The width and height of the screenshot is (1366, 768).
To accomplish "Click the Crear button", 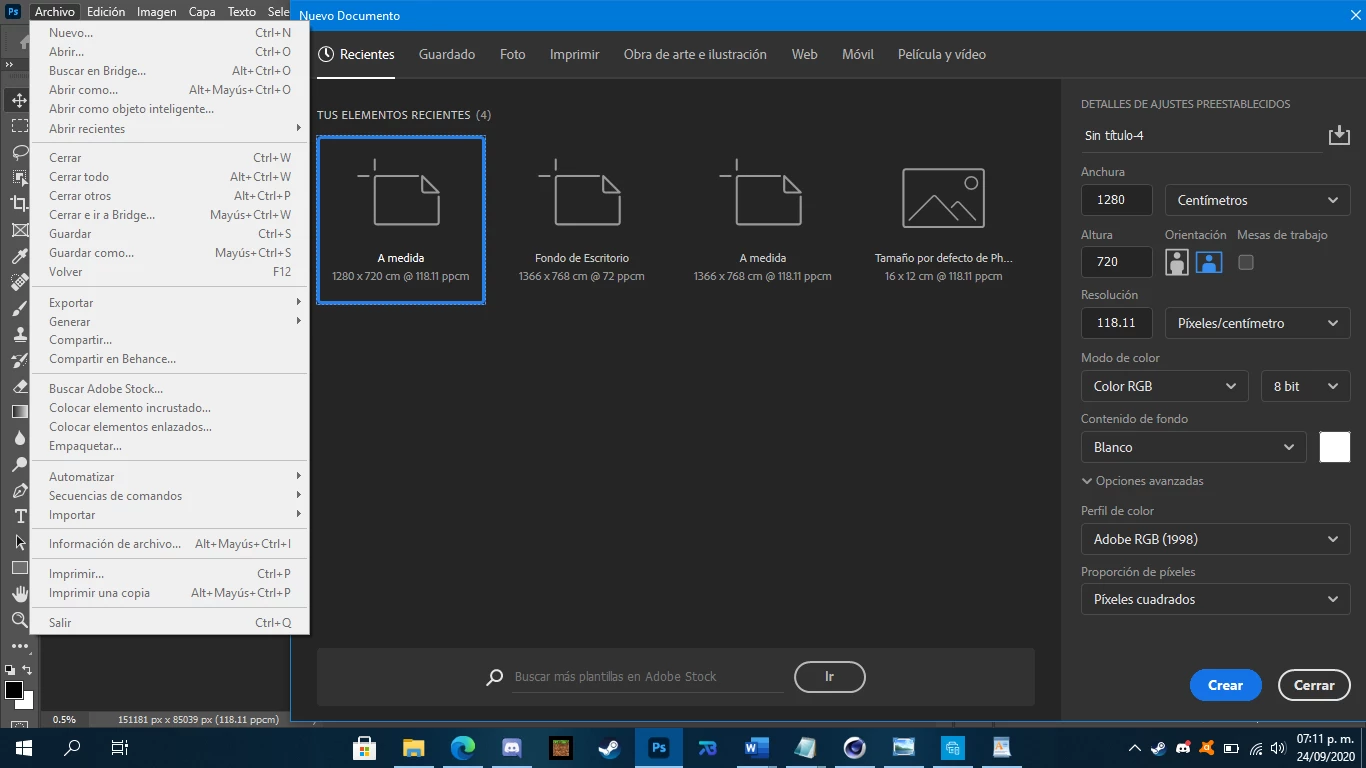I will tap(1225, 685).
